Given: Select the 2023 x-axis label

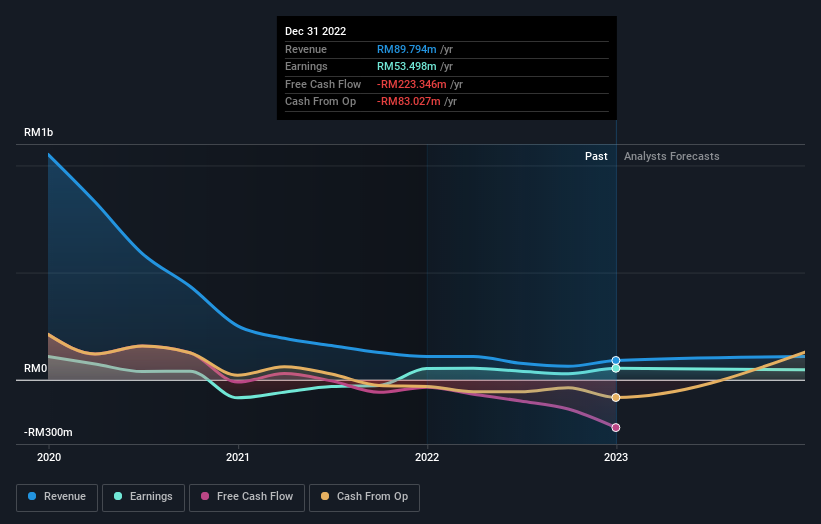Looking at the screenshot, I should coord(616,457).
